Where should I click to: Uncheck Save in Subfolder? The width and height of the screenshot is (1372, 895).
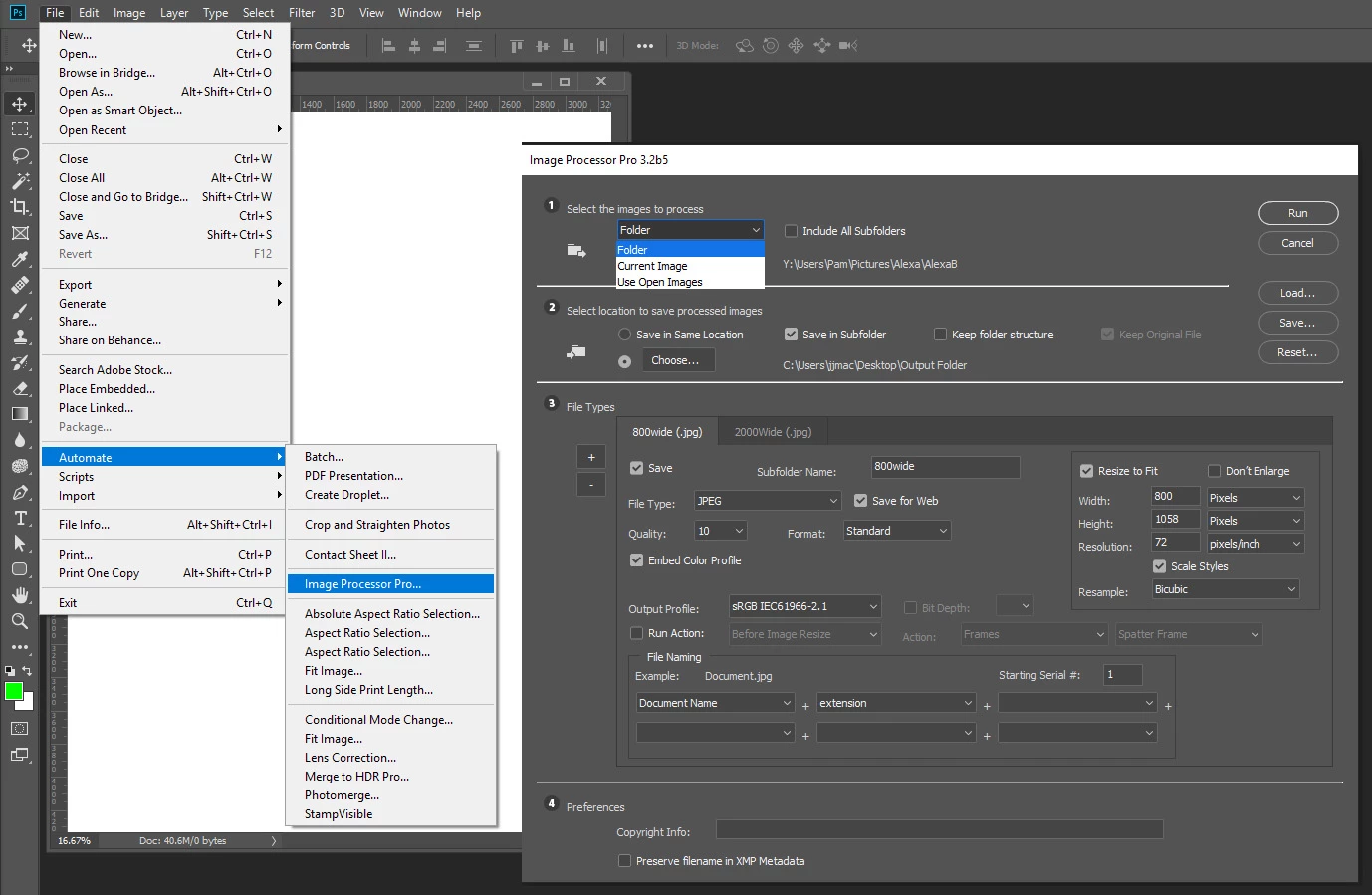pos(792,335)
